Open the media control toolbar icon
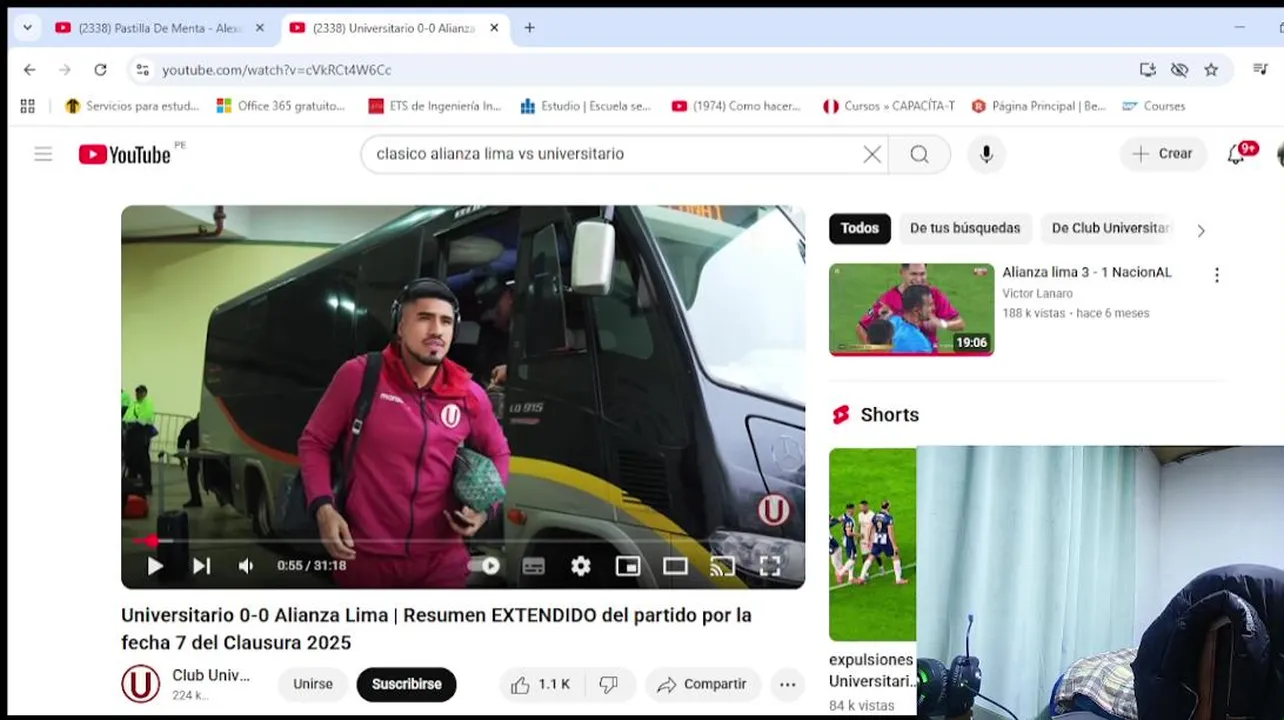 [x=1261, y=70]
